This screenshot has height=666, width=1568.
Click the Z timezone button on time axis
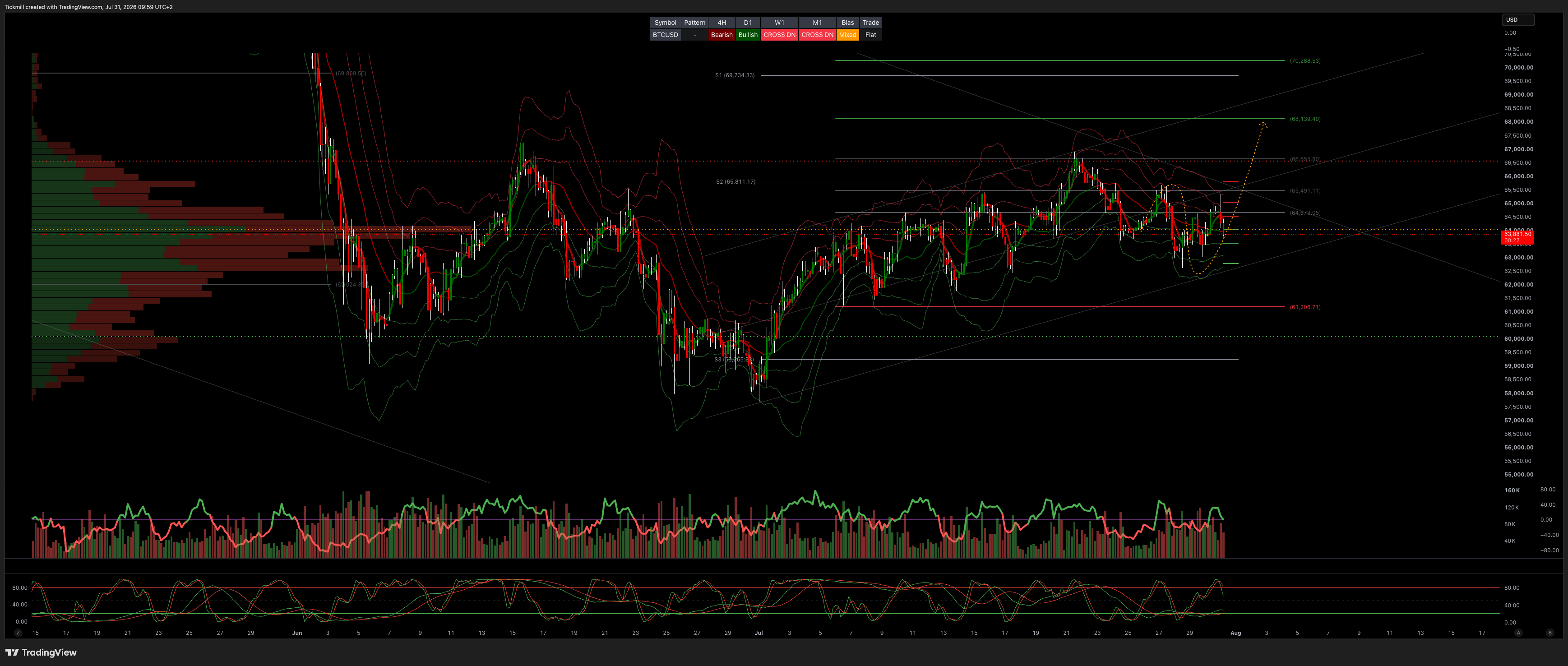[x=18, y=633]
